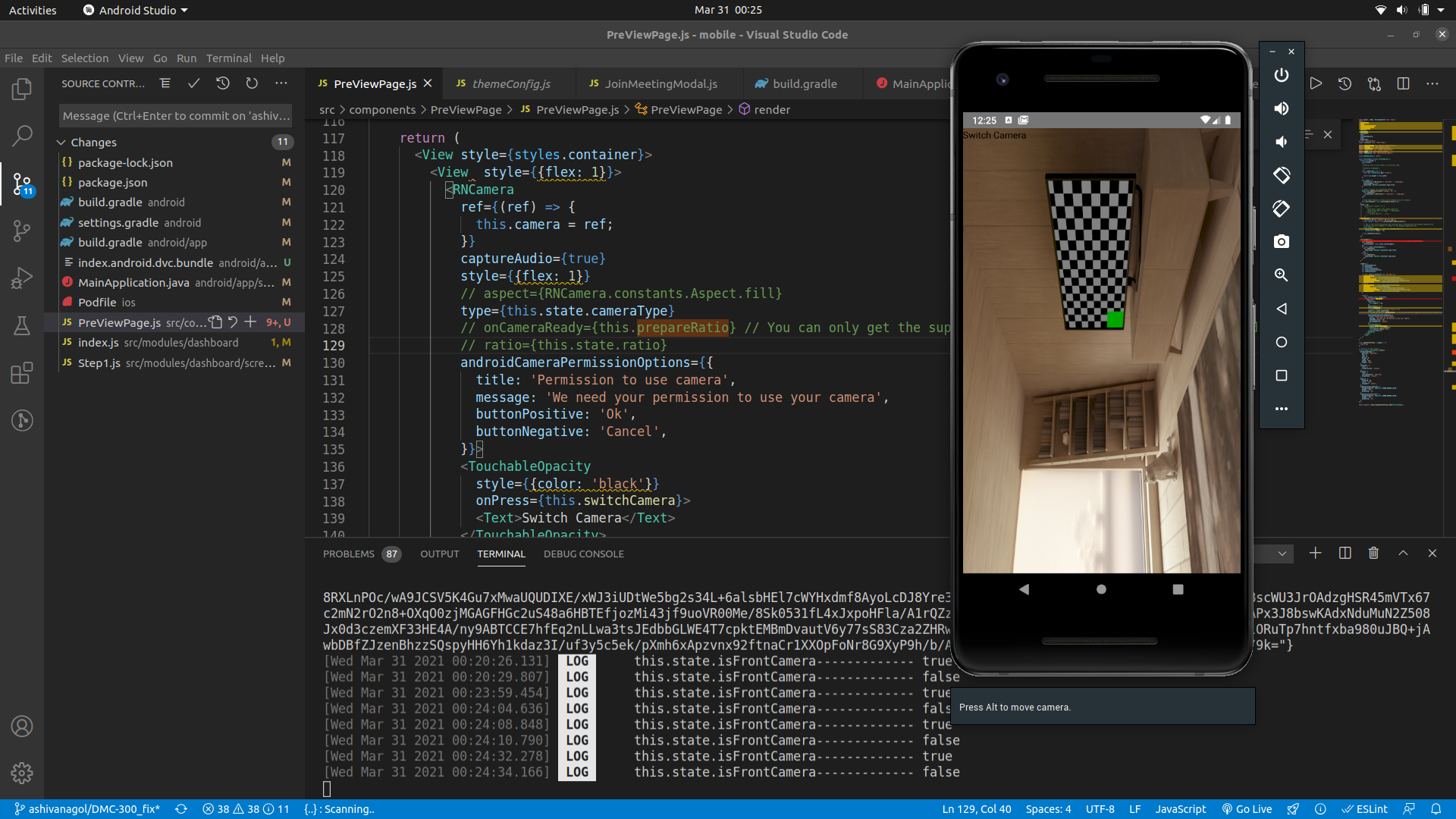Click Activities in top bar
Screen dimensions: 1456x819
(33, 10)
